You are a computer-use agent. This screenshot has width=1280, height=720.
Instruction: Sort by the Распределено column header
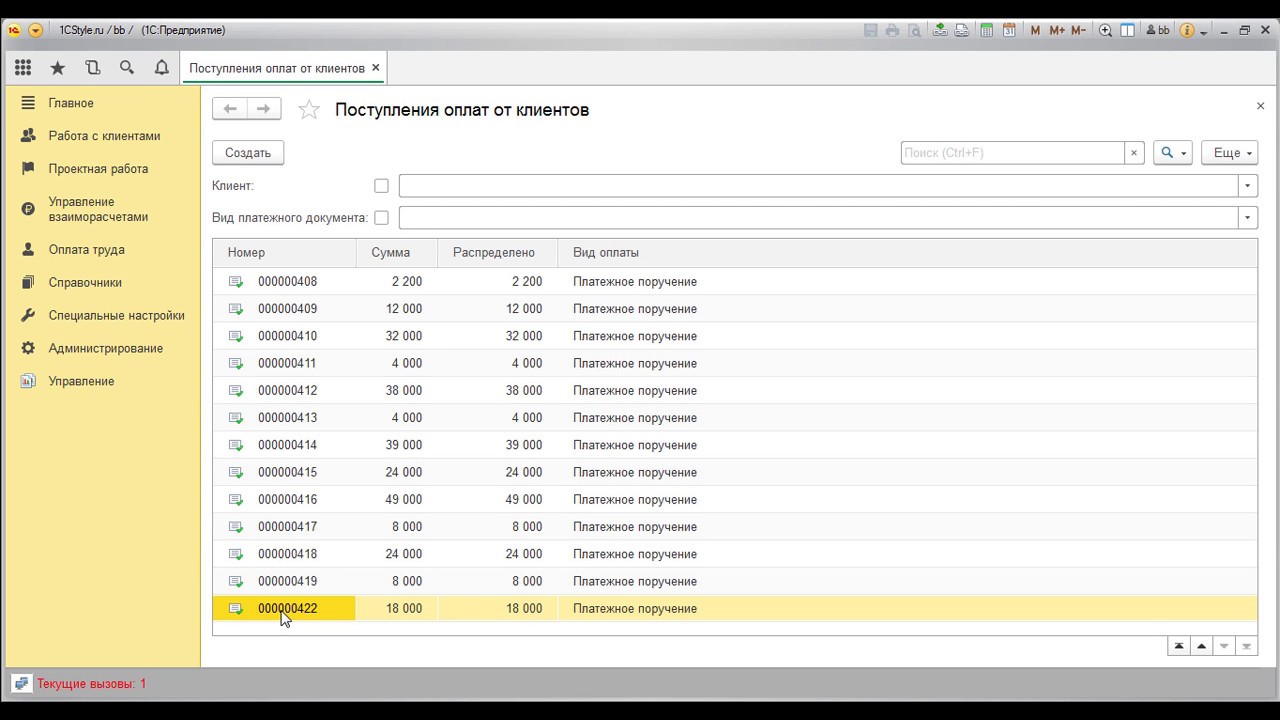(498, 253)
